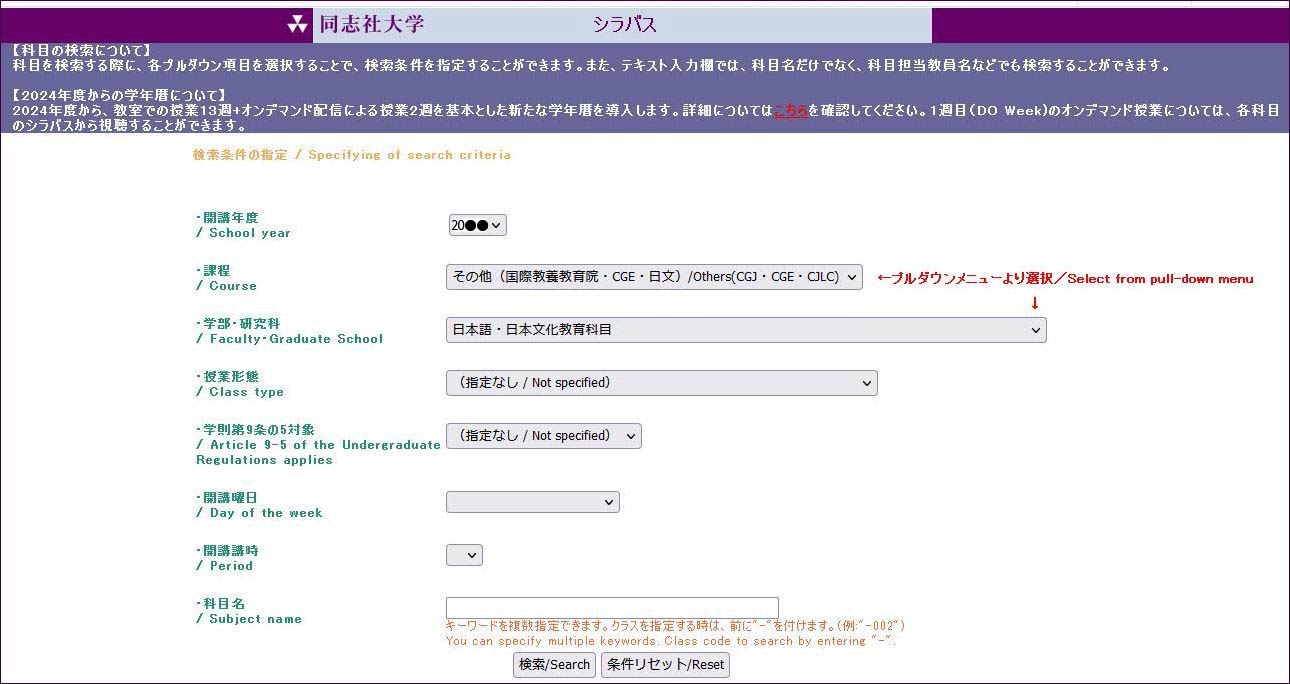
Task: Click the 'You can specify multiple keywords' hint
Action: click(x=670, y=641)
